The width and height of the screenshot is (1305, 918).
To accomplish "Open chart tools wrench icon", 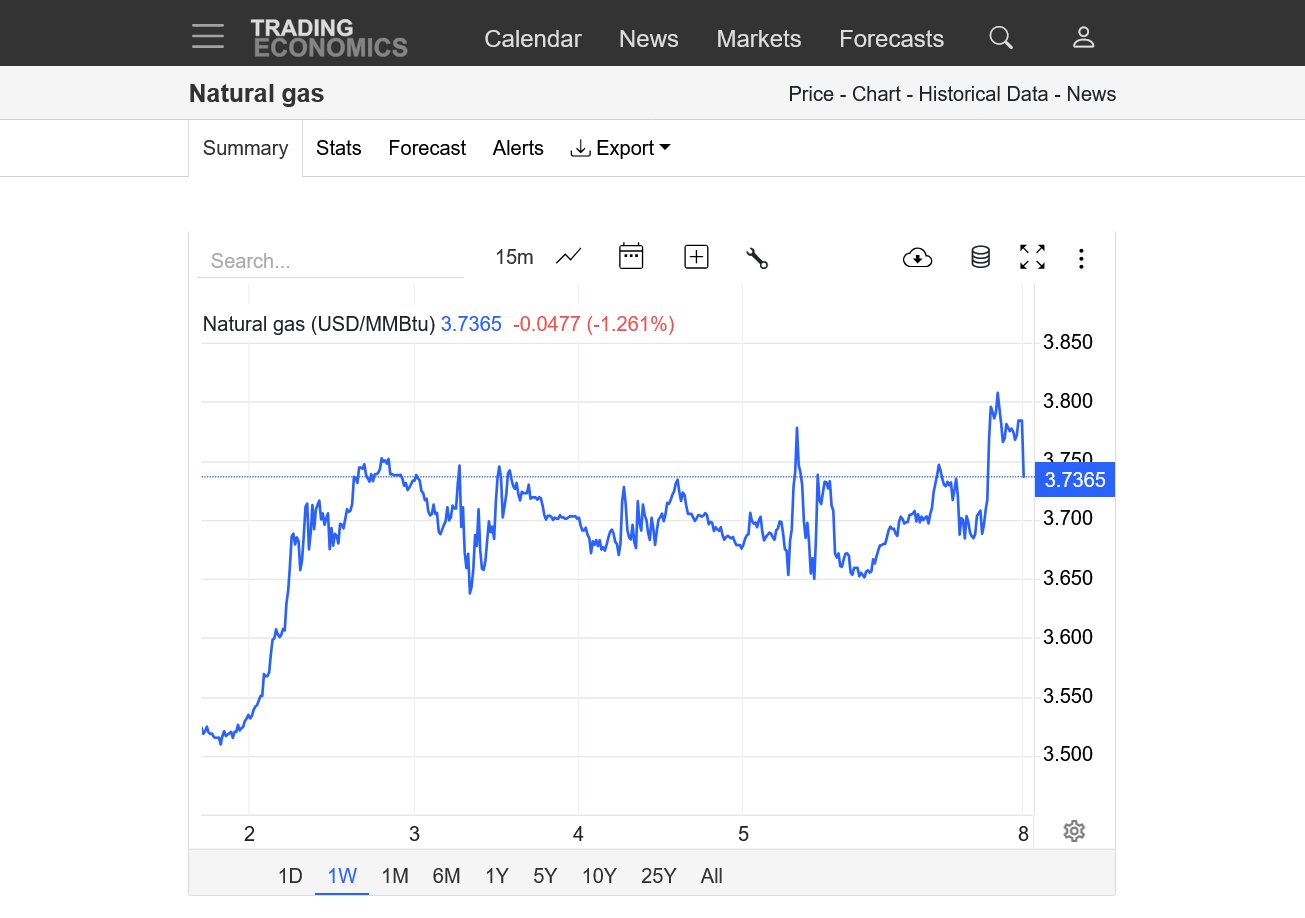I will click(x=757, y=258).
